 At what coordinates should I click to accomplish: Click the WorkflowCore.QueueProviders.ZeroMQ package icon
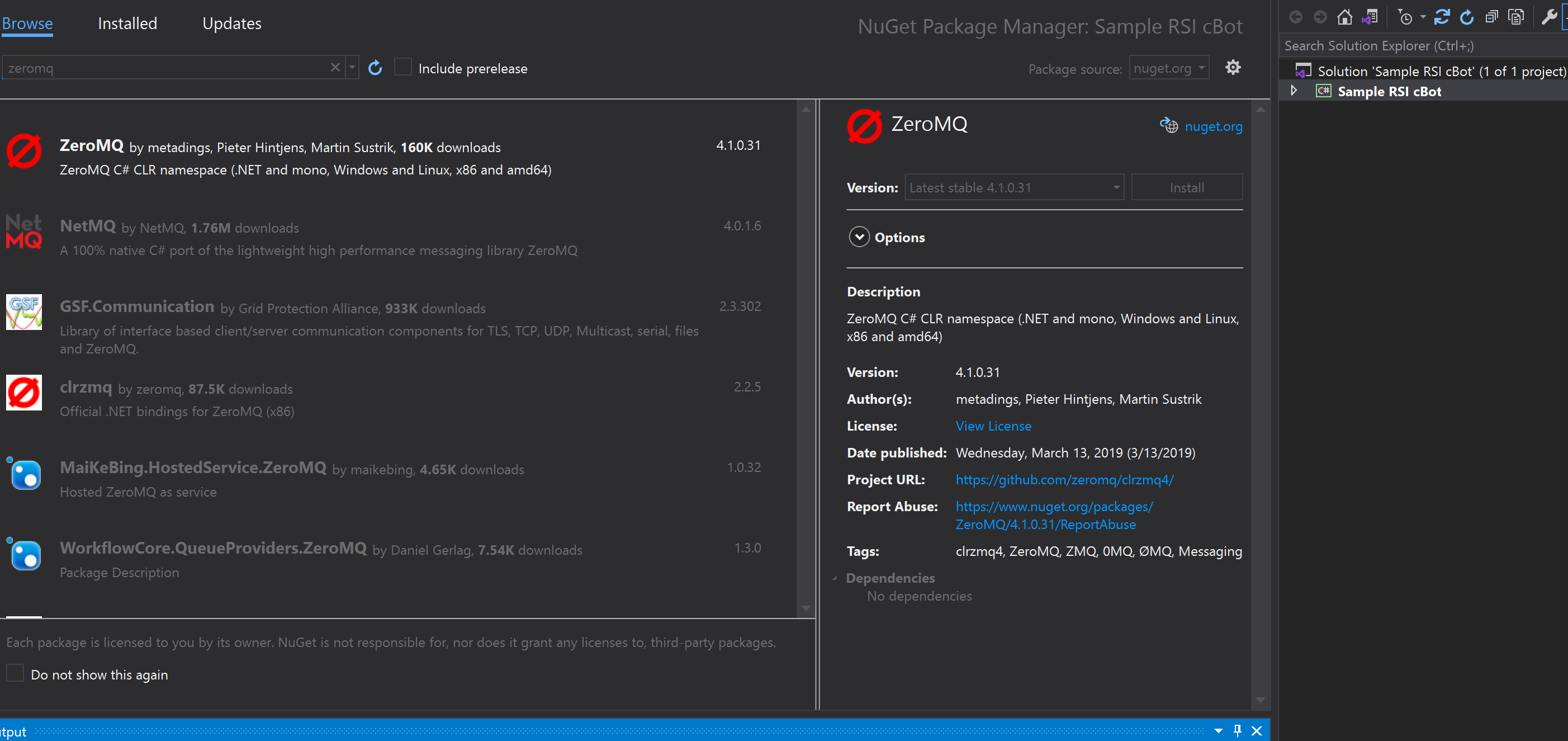click(x=23, y=554)
